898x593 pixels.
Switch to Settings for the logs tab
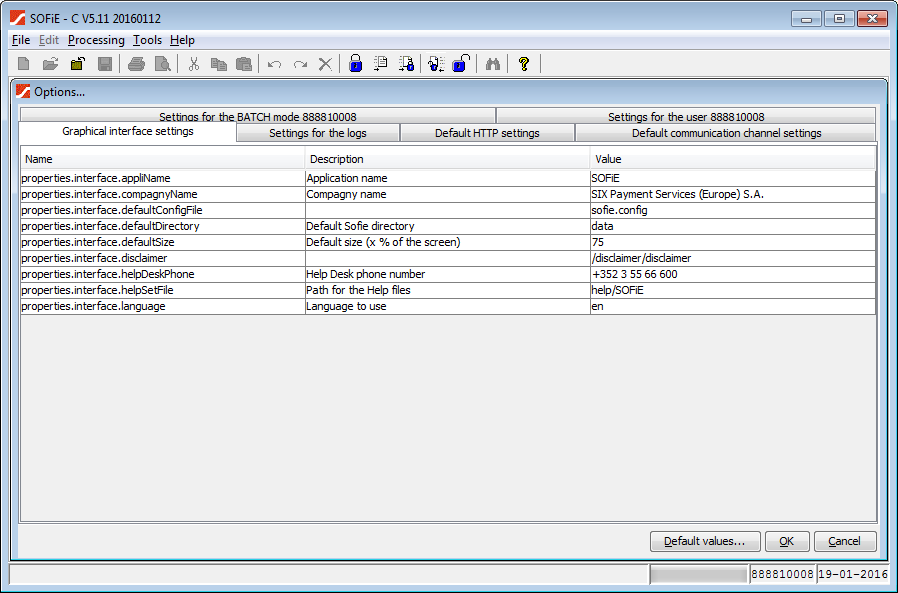(x=318, y=133)
